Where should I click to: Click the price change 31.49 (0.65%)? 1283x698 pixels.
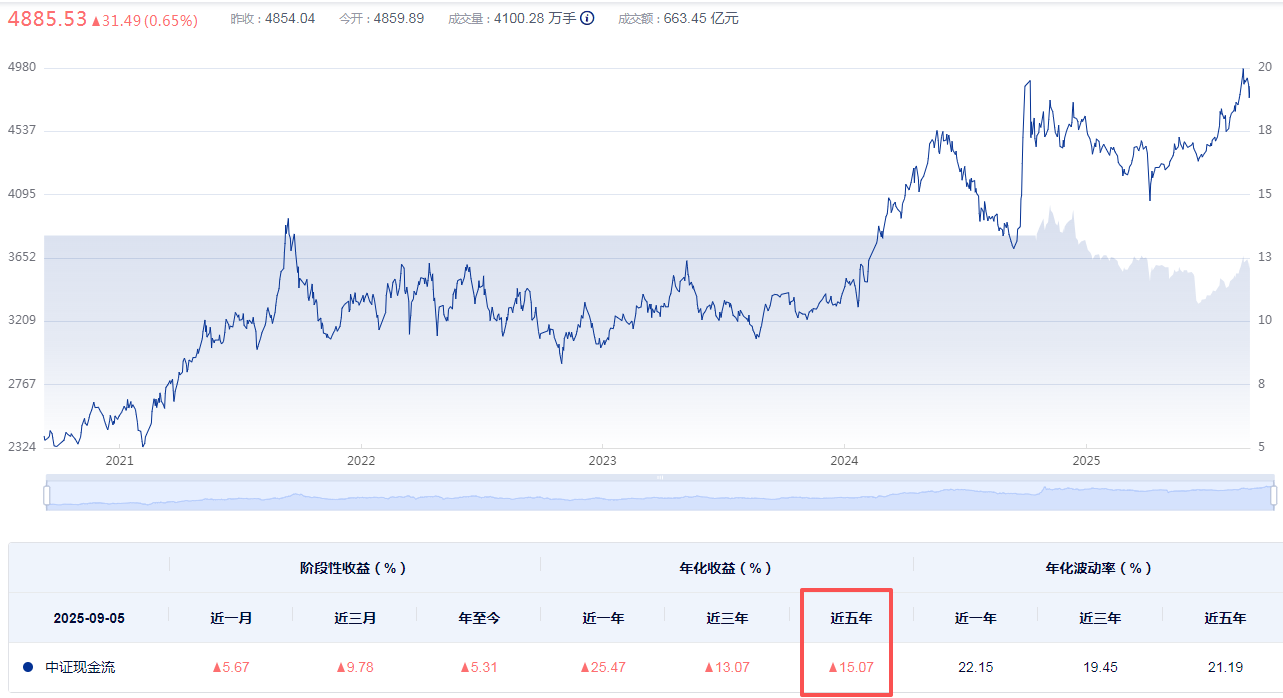[144, 20]
